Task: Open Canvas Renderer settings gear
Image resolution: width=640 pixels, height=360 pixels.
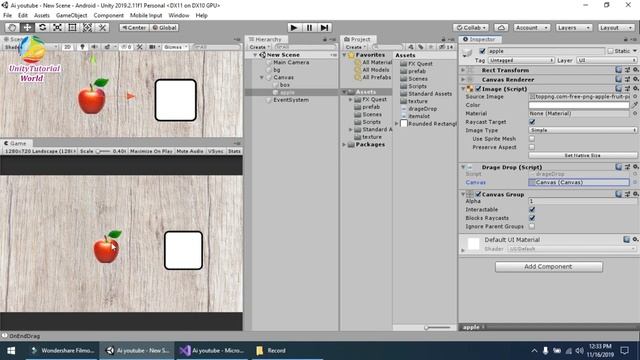Action: click(635, 79)
